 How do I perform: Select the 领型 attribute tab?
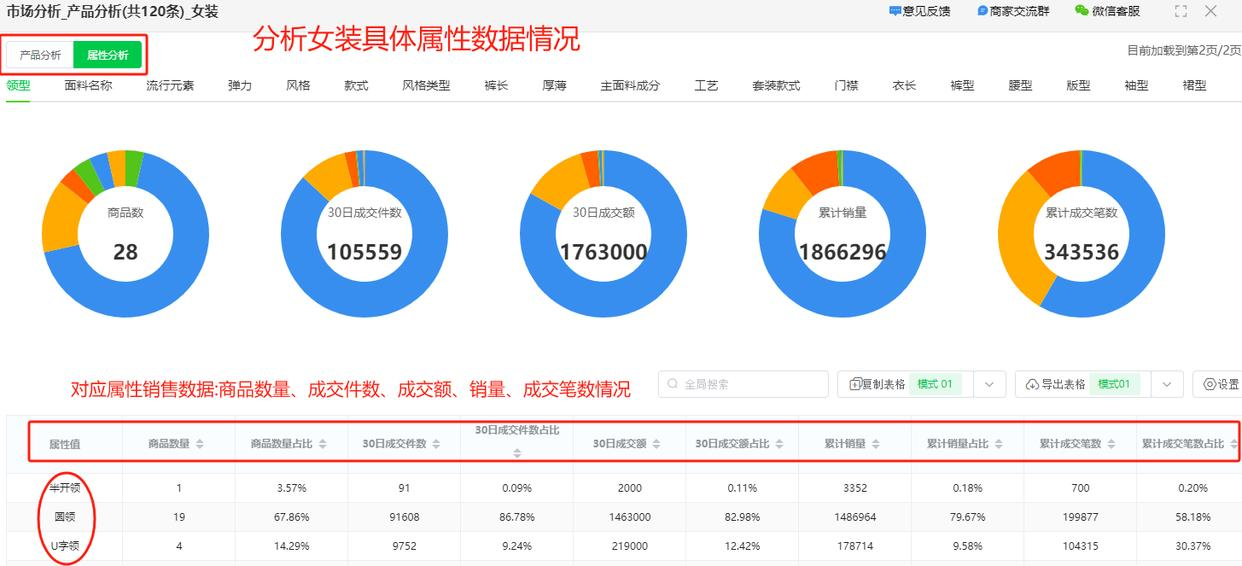click(18, 86)
